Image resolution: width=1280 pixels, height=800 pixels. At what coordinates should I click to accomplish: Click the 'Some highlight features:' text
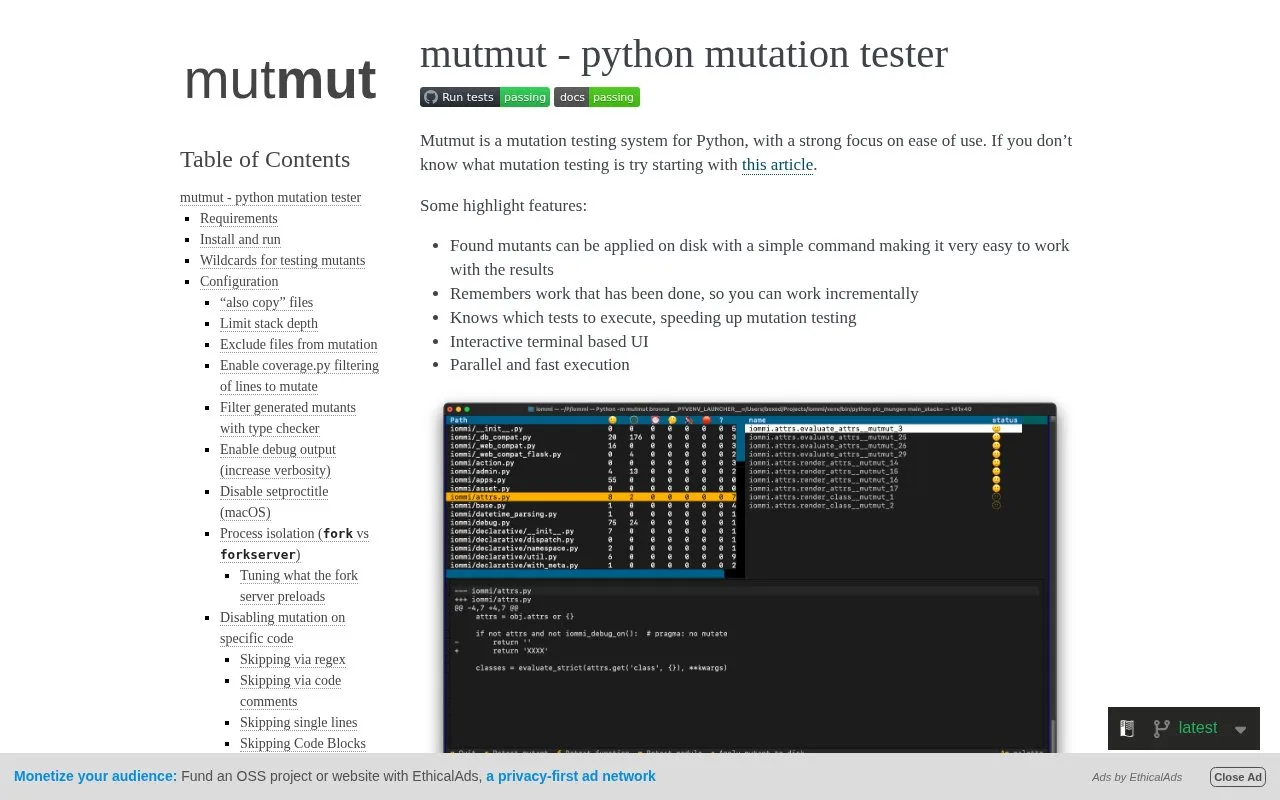click(503, 206)
